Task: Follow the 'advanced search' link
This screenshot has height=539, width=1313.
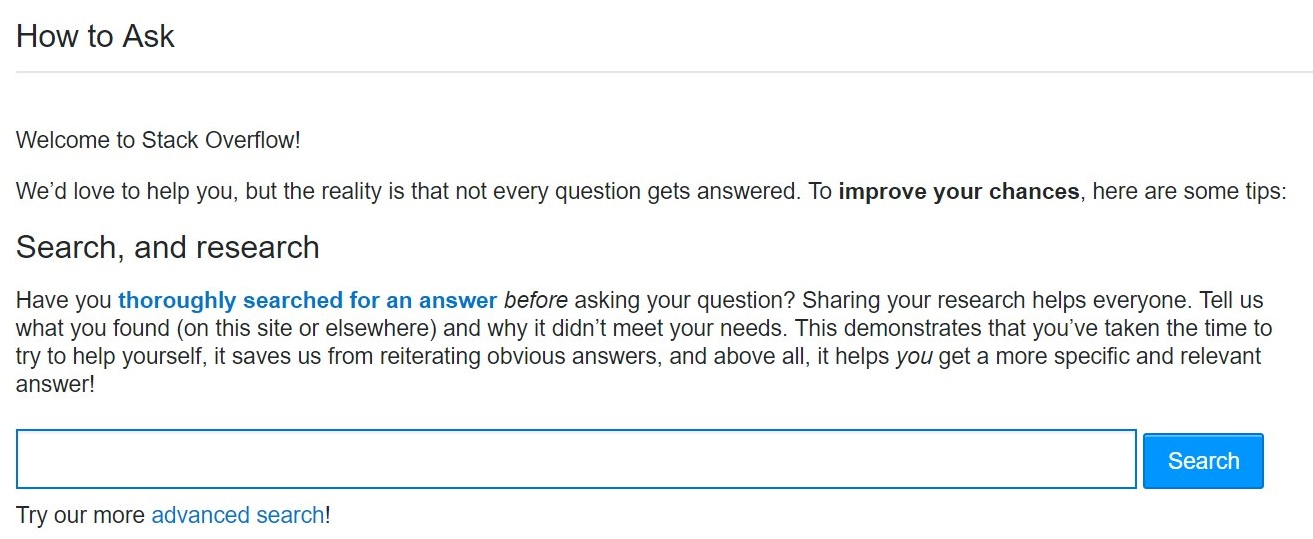Action: coord(238,515)
